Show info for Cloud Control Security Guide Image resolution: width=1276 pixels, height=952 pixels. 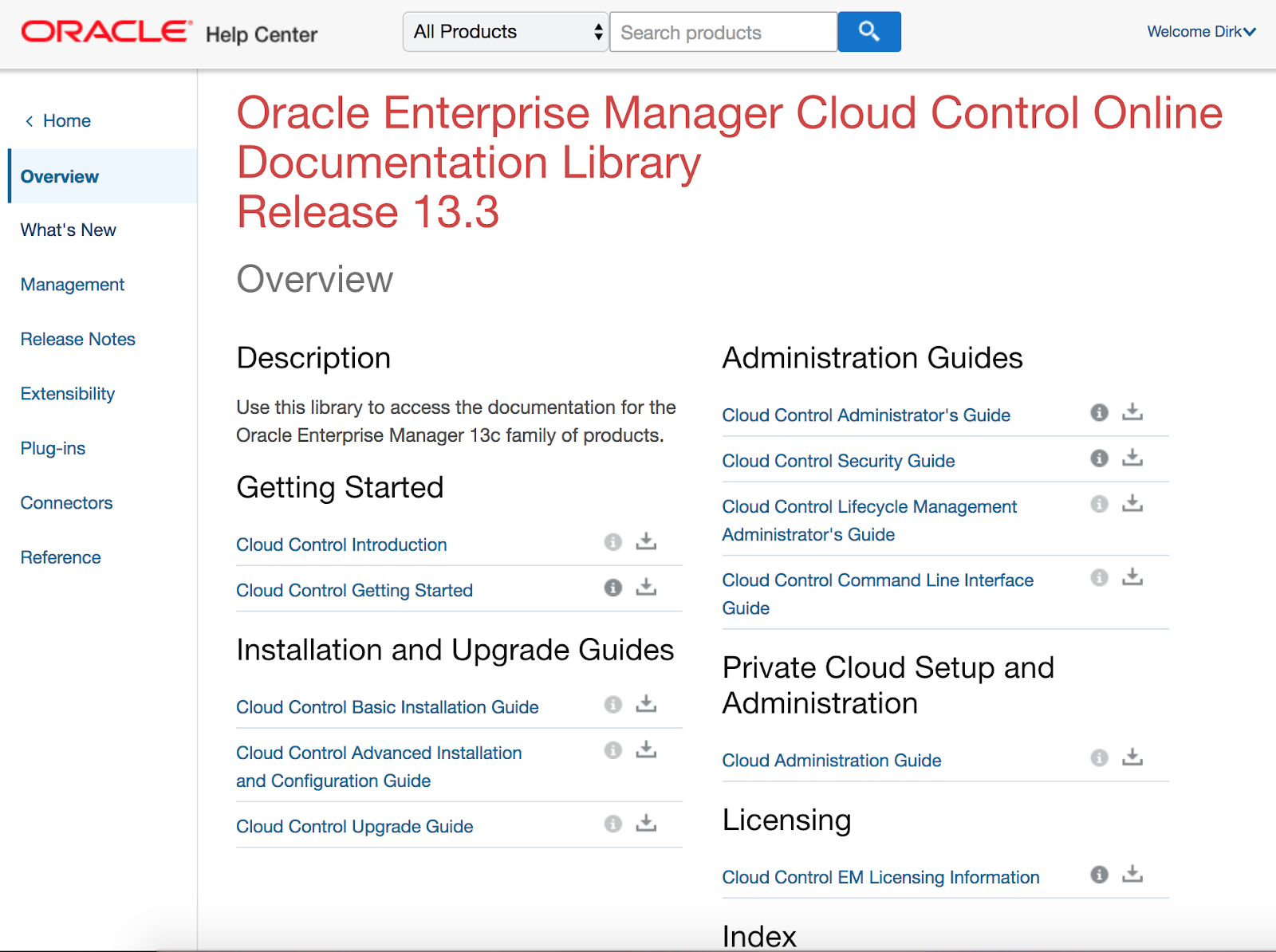tap(1099, 458)
